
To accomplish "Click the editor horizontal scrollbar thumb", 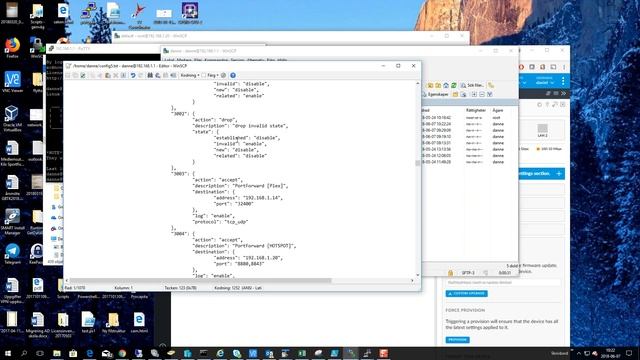I will 199,281.
